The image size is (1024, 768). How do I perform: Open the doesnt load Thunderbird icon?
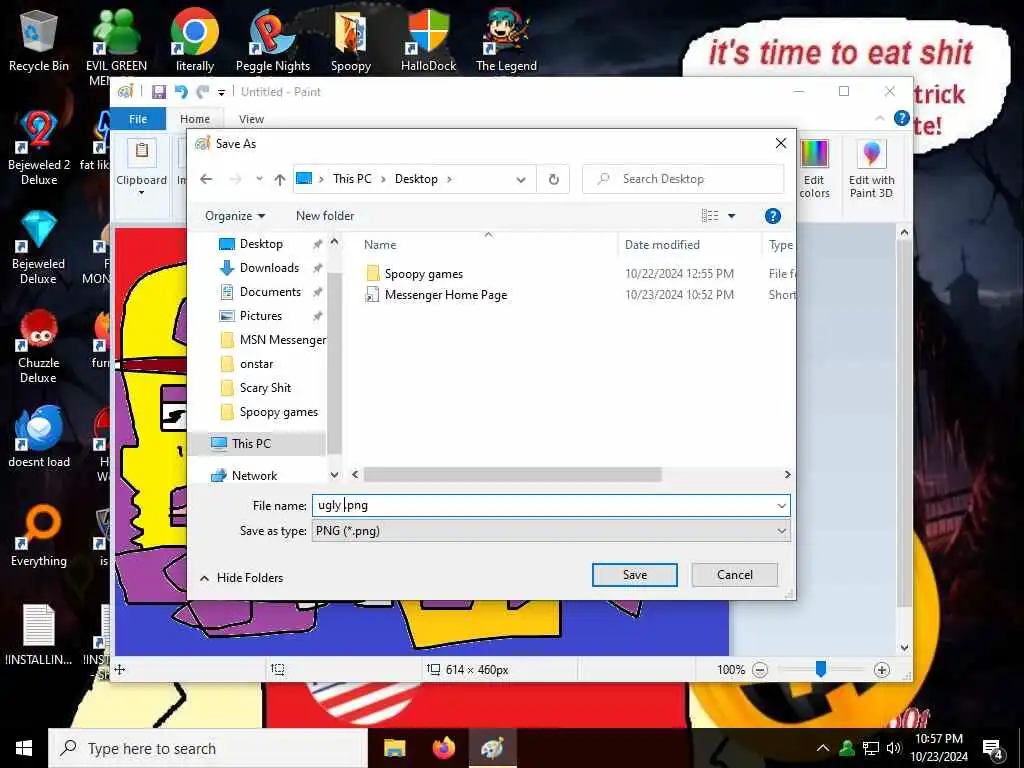pyautogui.click(x=39, y=436)
